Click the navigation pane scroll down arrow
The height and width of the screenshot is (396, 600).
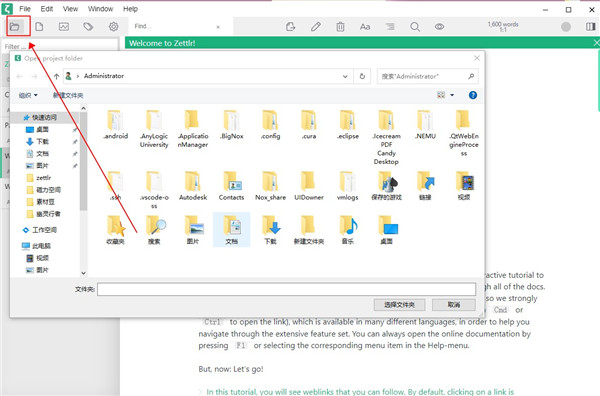click(x=83, y=273)
